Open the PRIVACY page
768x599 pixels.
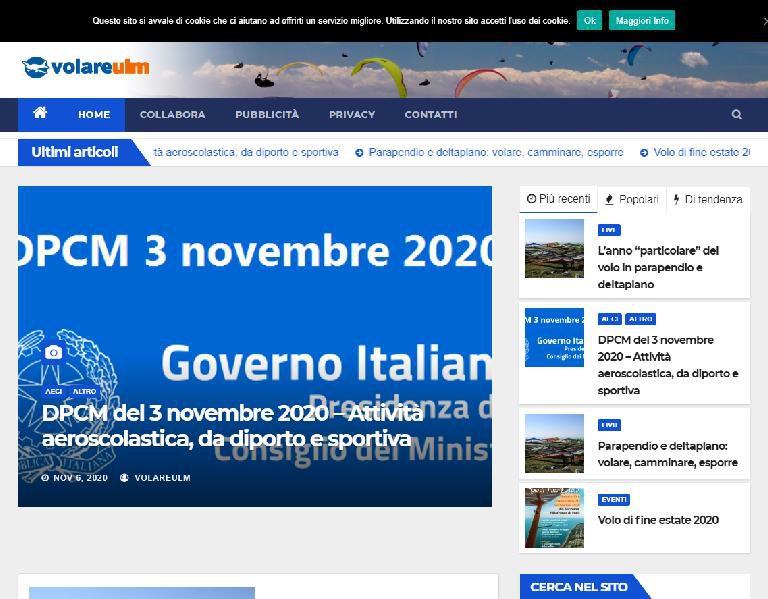(x=352, y=115)
